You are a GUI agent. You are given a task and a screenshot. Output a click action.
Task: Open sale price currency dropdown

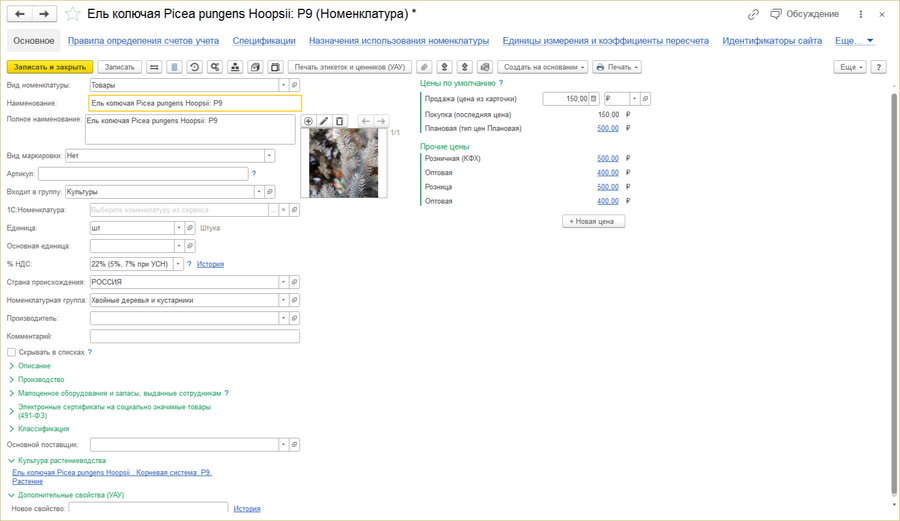(x=634, y=99)
